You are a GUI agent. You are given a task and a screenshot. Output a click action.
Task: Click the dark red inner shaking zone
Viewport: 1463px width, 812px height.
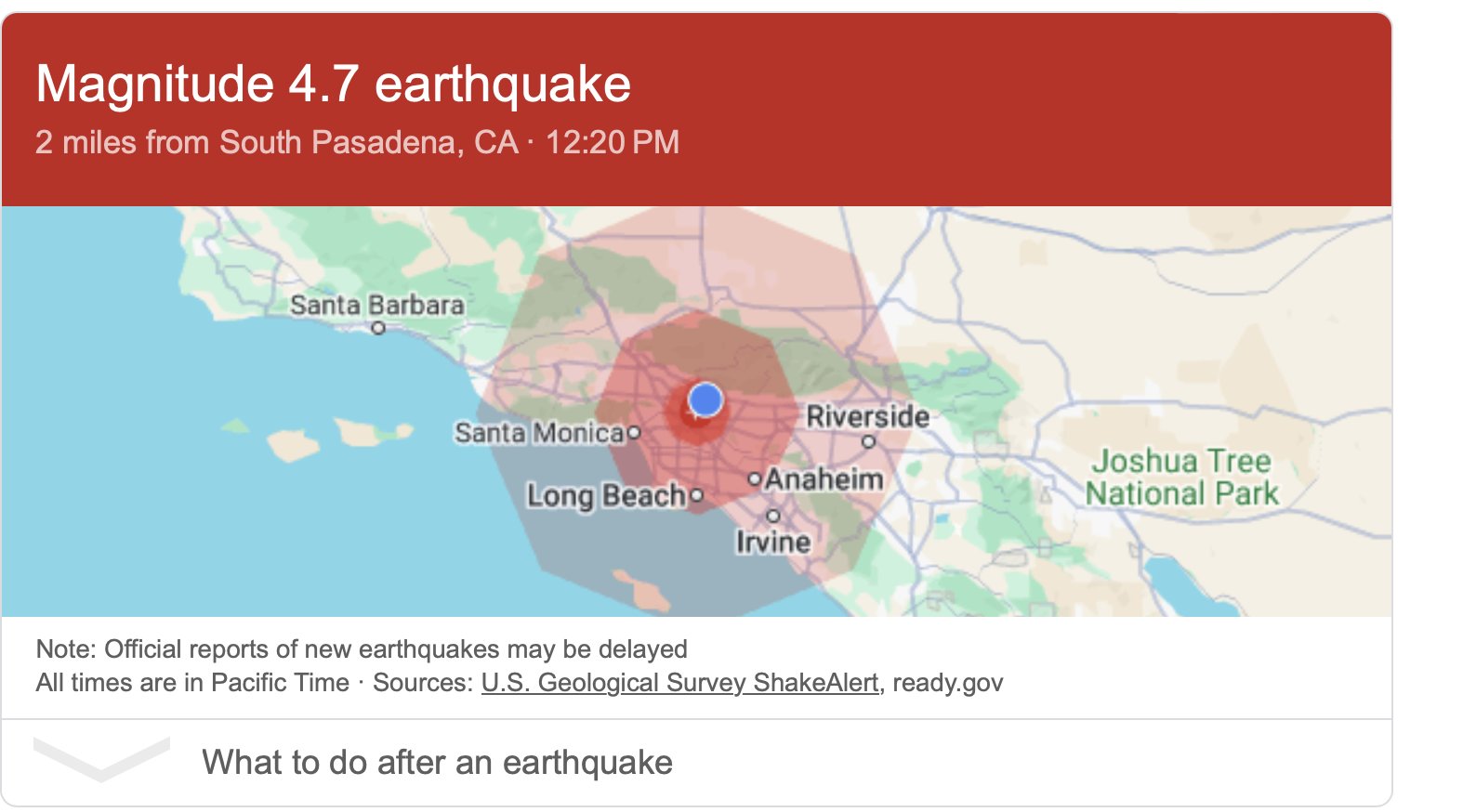point(695,409)
